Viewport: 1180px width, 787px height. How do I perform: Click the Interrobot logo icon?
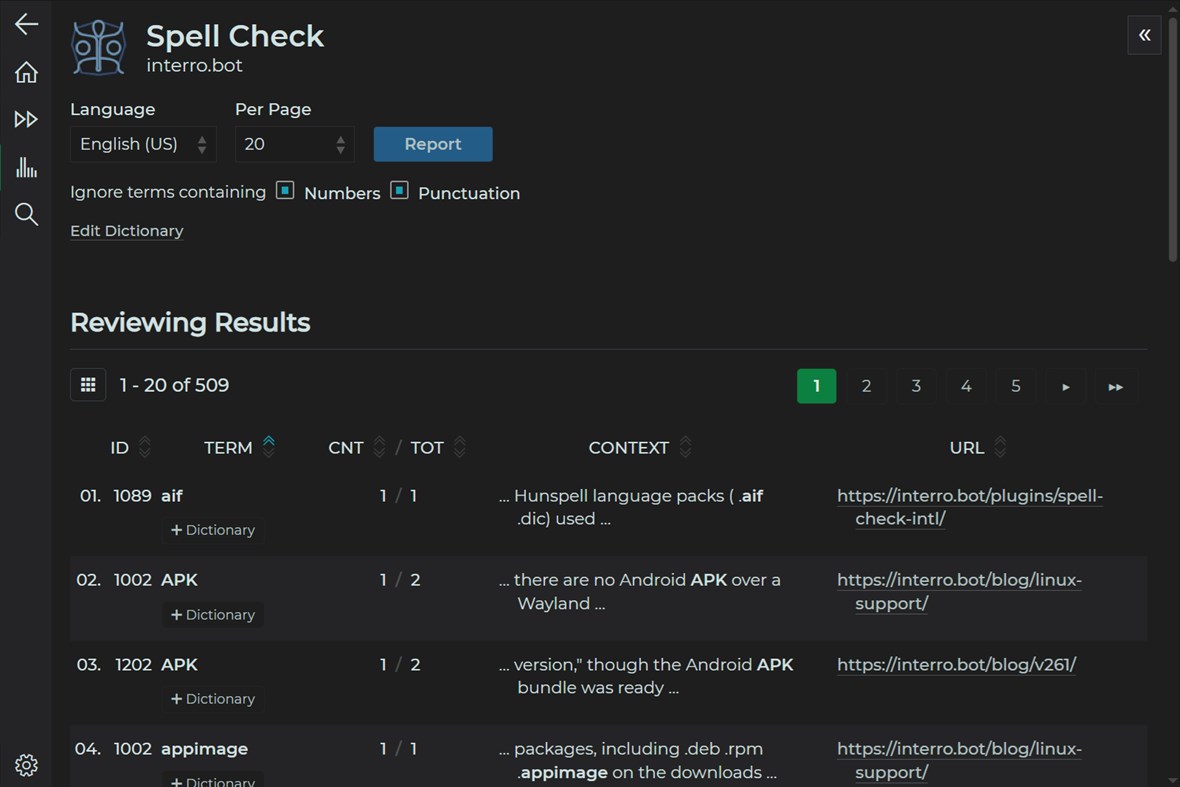[98, 47]
